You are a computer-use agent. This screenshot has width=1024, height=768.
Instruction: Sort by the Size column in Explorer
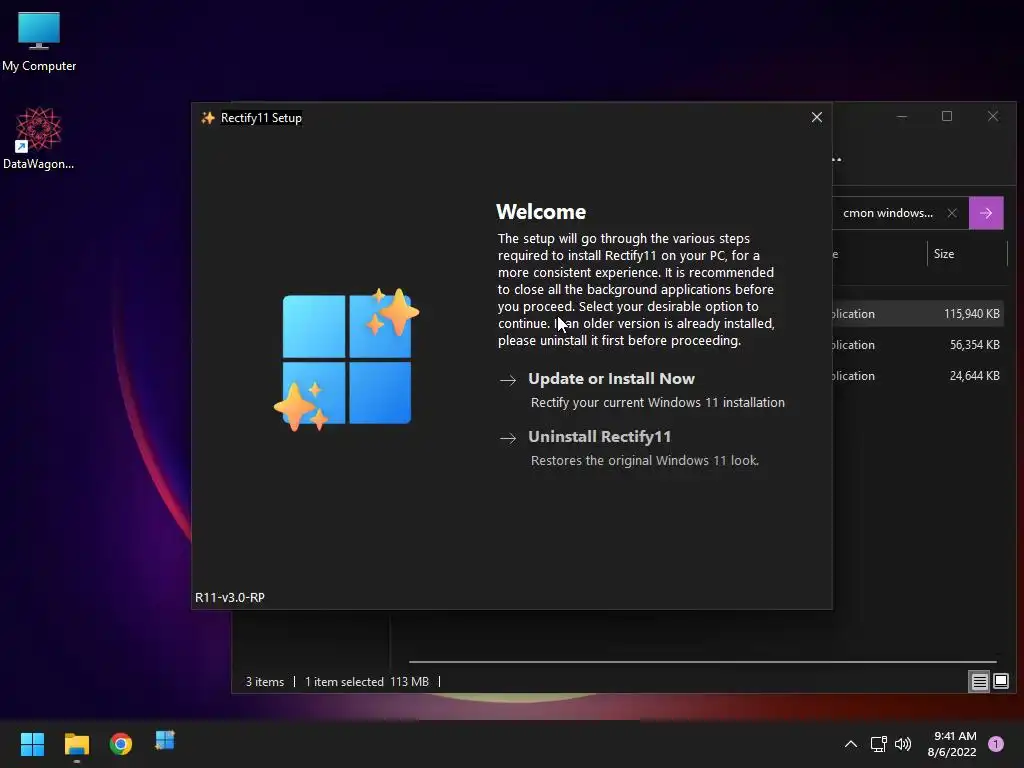pyautogui.click(x=967, y=254)
